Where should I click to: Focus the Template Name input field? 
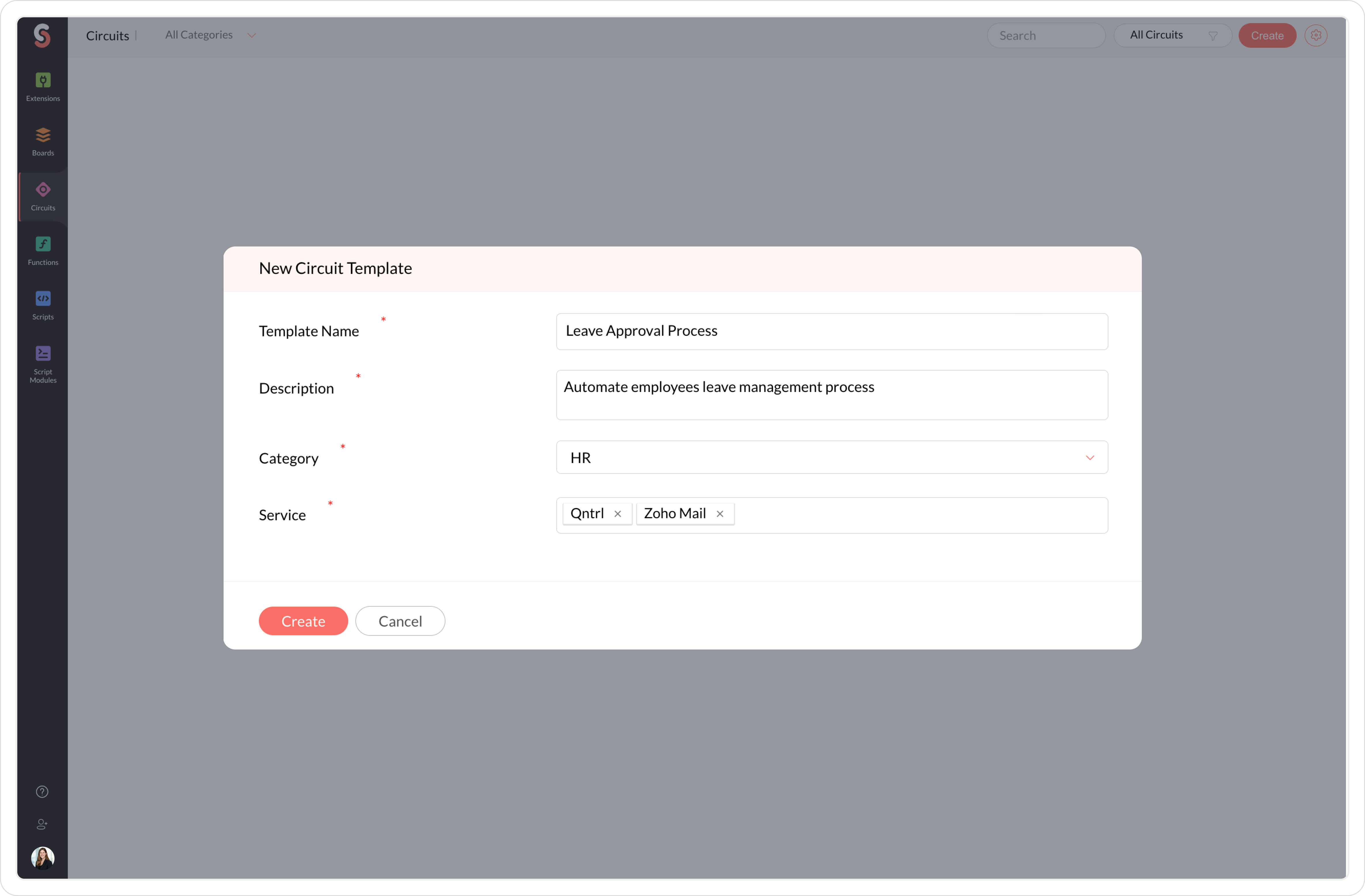coord(832,331)
